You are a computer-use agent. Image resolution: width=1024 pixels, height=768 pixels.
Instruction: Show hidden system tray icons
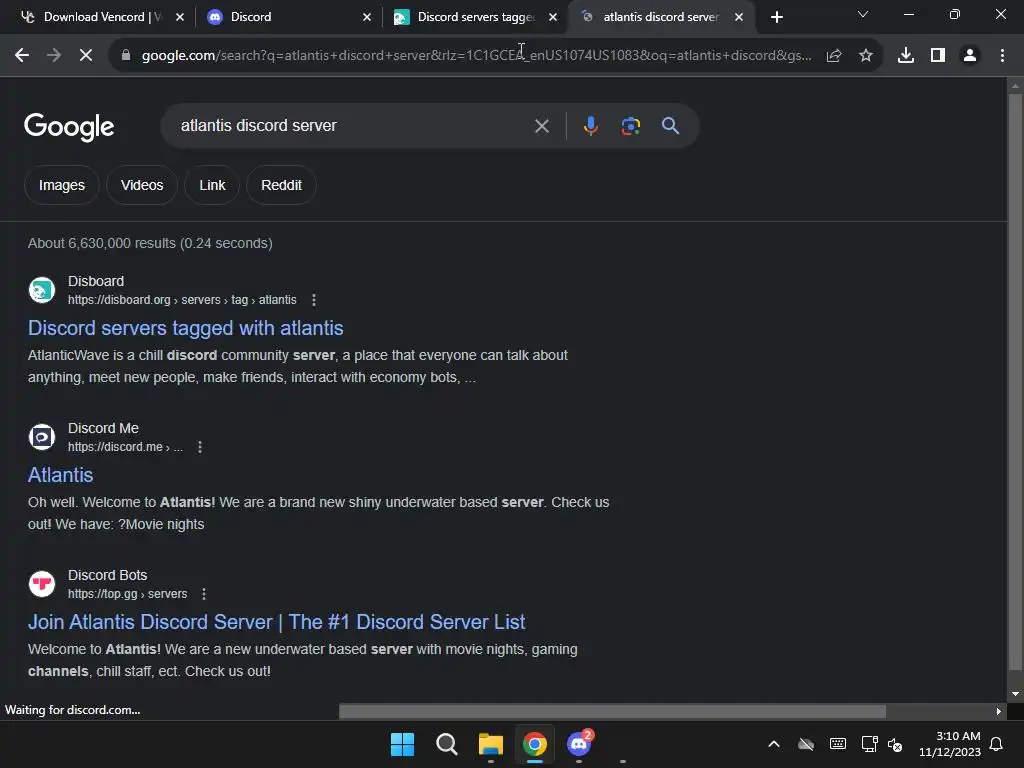coord(774,744)
